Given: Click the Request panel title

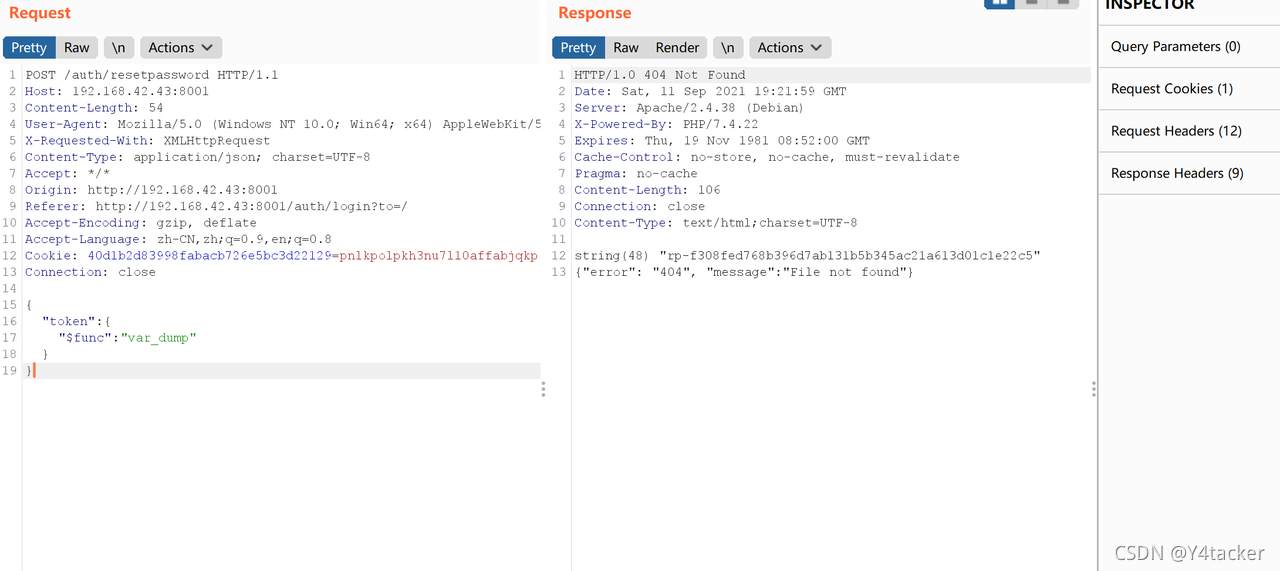Looking at the screenshot, I should tap(40, 13).
